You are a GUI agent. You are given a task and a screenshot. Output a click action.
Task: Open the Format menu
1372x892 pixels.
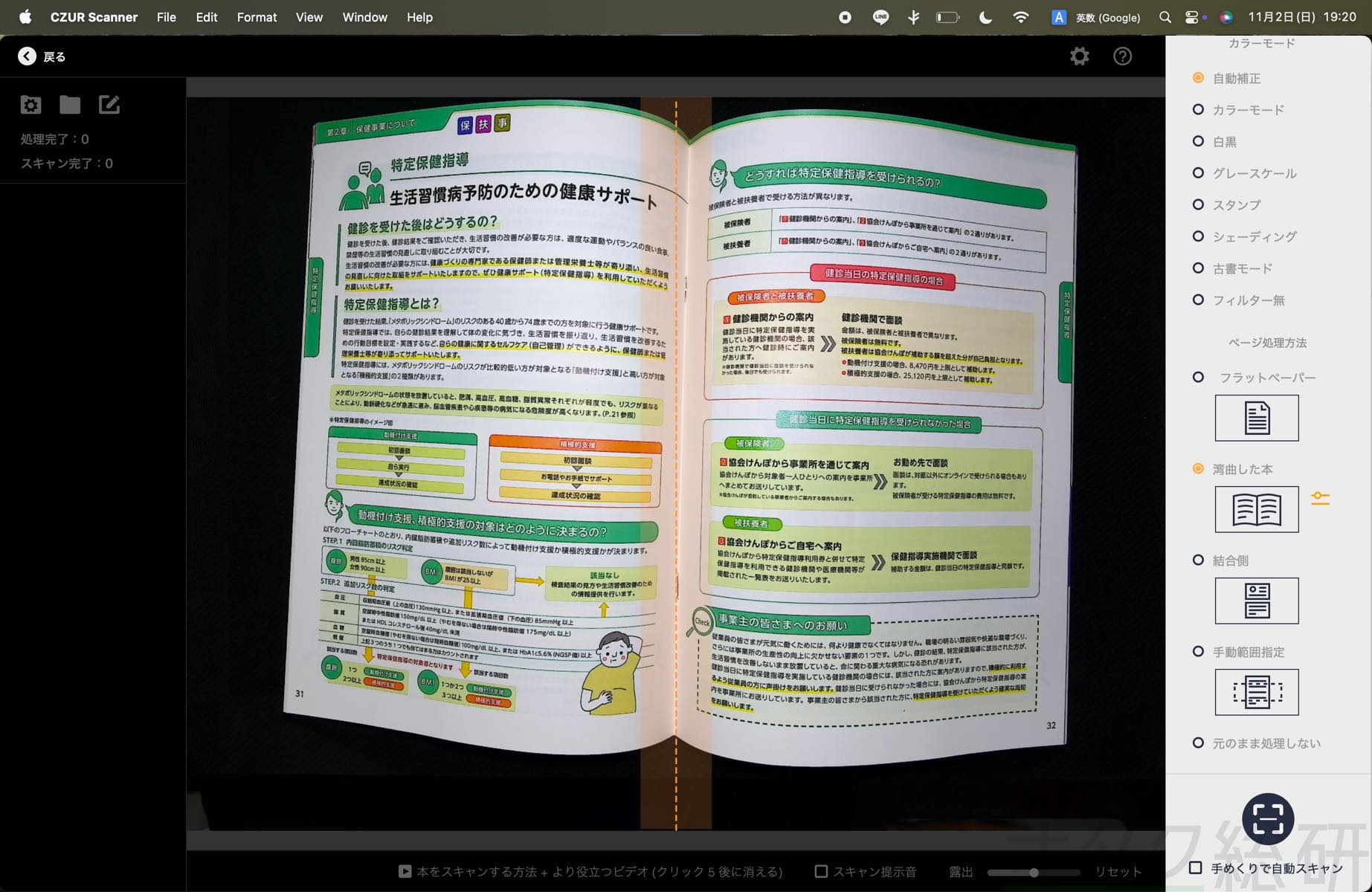pyautogui.click(x=257, y=17)
